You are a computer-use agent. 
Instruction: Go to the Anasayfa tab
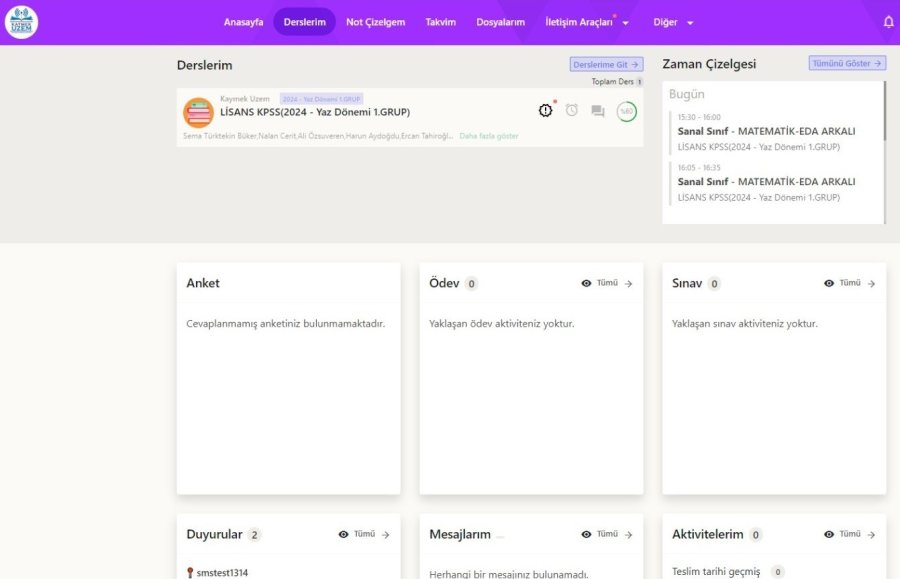243,22
